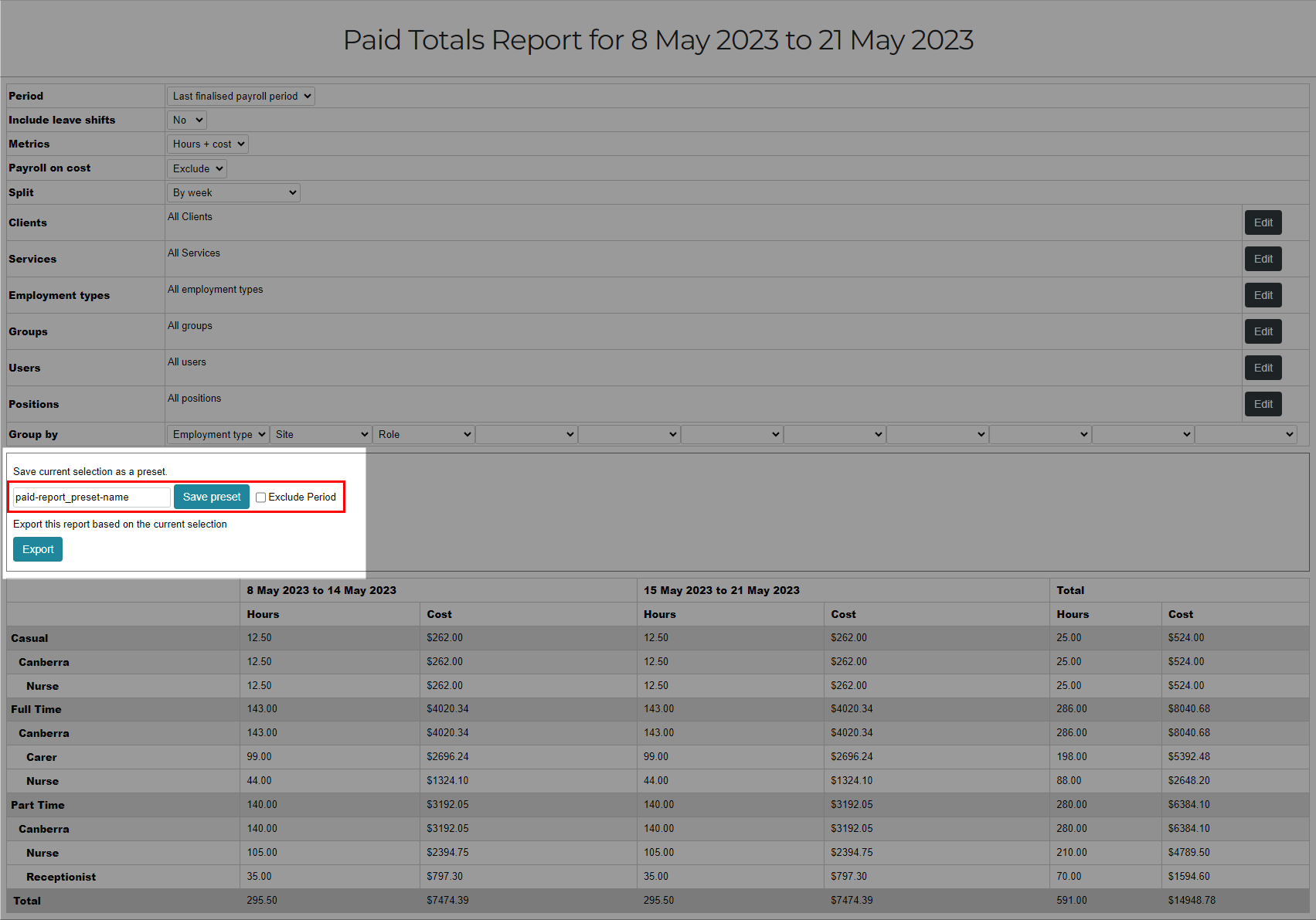Click the Export button

(x=38, y=549)
